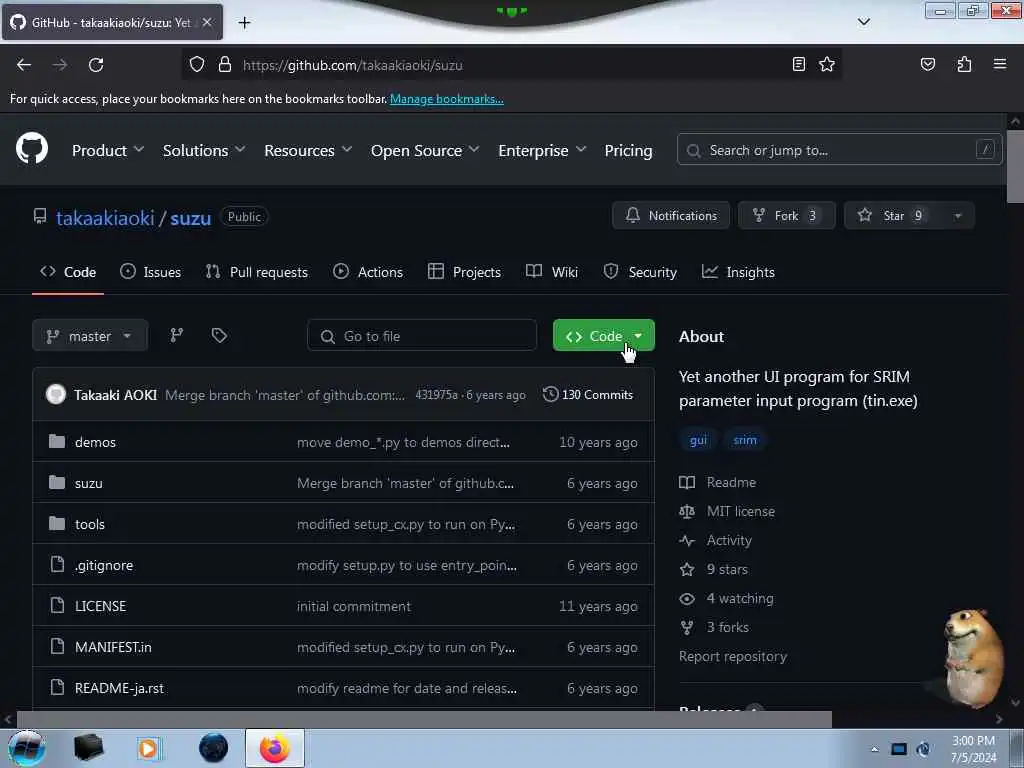Open the Pocket save icon
This screenshot has width=1024, height=768.
point(927,64)
